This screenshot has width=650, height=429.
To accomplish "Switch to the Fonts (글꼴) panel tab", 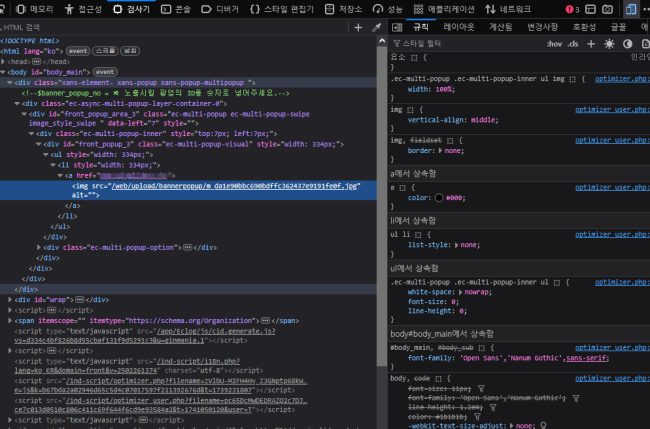I will (x=618, y=27).
